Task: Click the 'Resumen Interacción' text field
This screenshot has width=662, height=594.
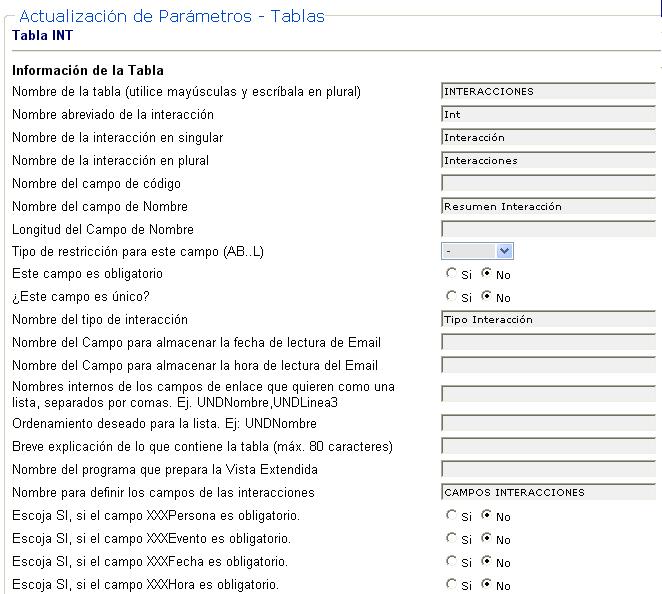Action: coord(548,206)
